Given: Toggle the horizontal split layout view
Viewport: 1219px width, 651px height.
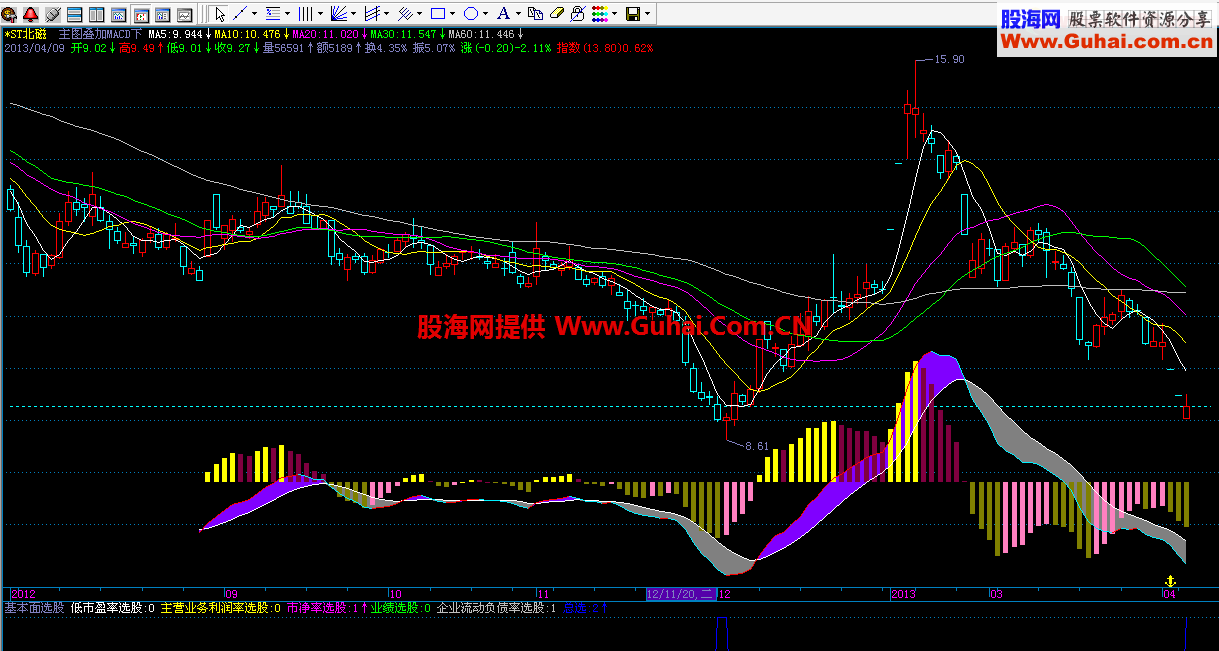Looking at the screenshot, I should tap(75, 13).
